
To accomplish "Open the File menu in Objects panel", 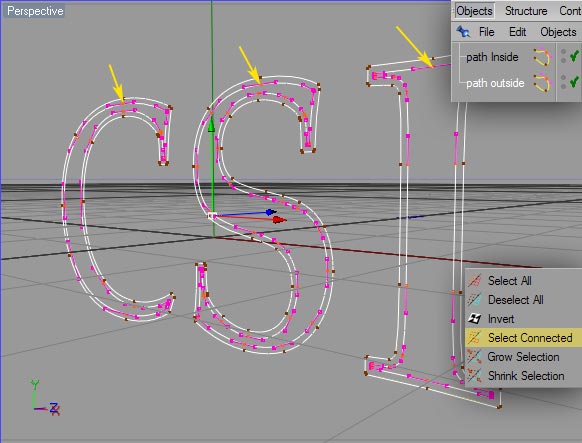I will point(486,32).
